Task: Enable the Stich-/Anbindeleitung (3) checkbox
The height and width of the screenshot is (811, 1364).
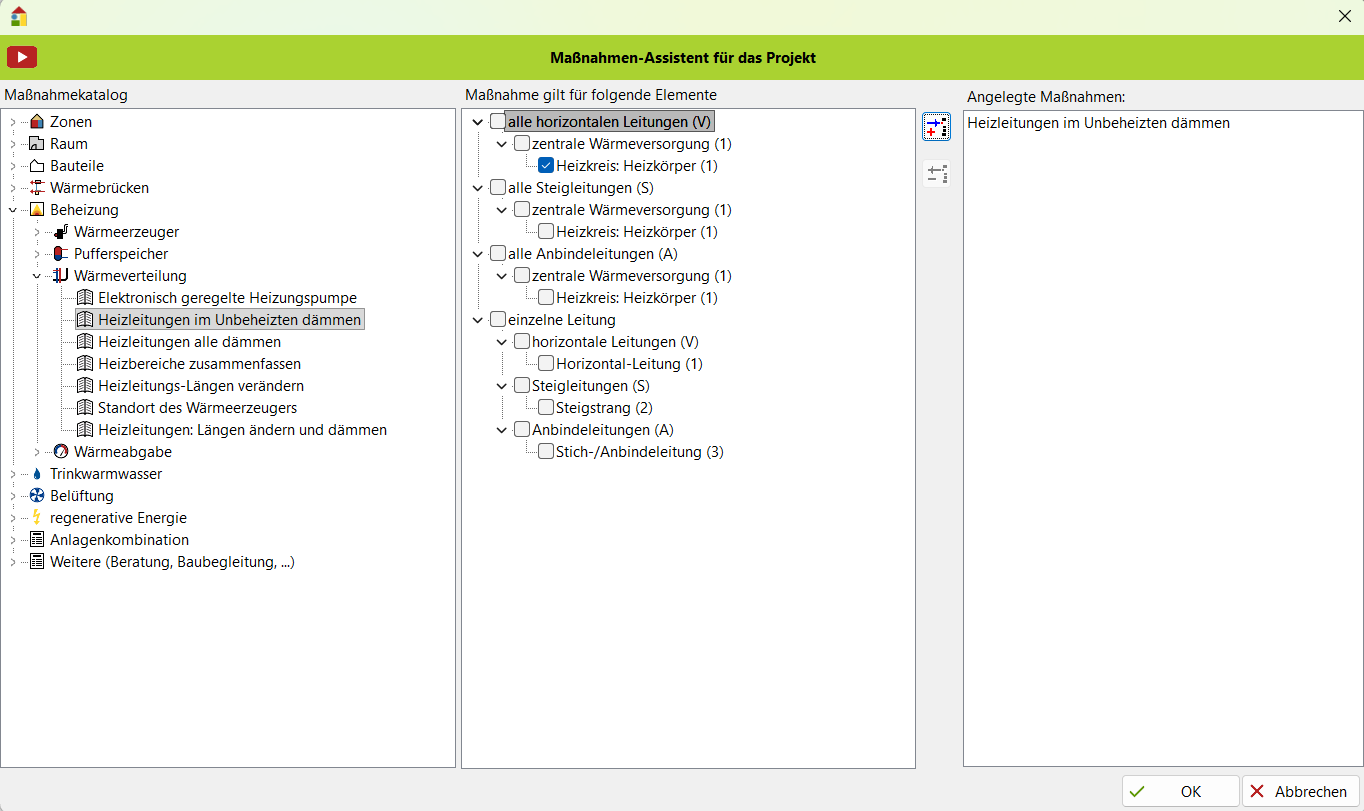Action: [546, 452]
